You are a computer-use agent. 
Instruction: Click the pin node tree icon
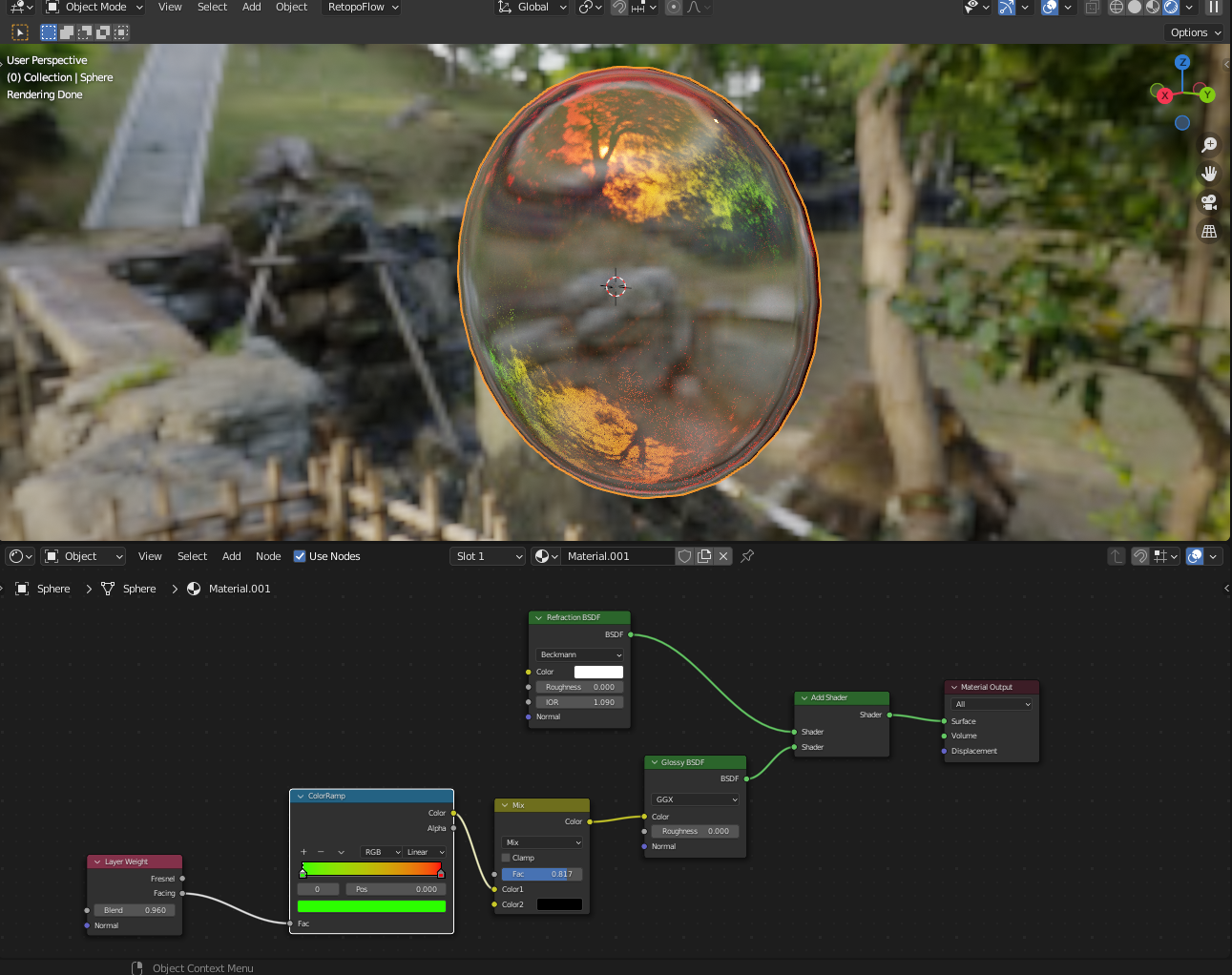747,556
